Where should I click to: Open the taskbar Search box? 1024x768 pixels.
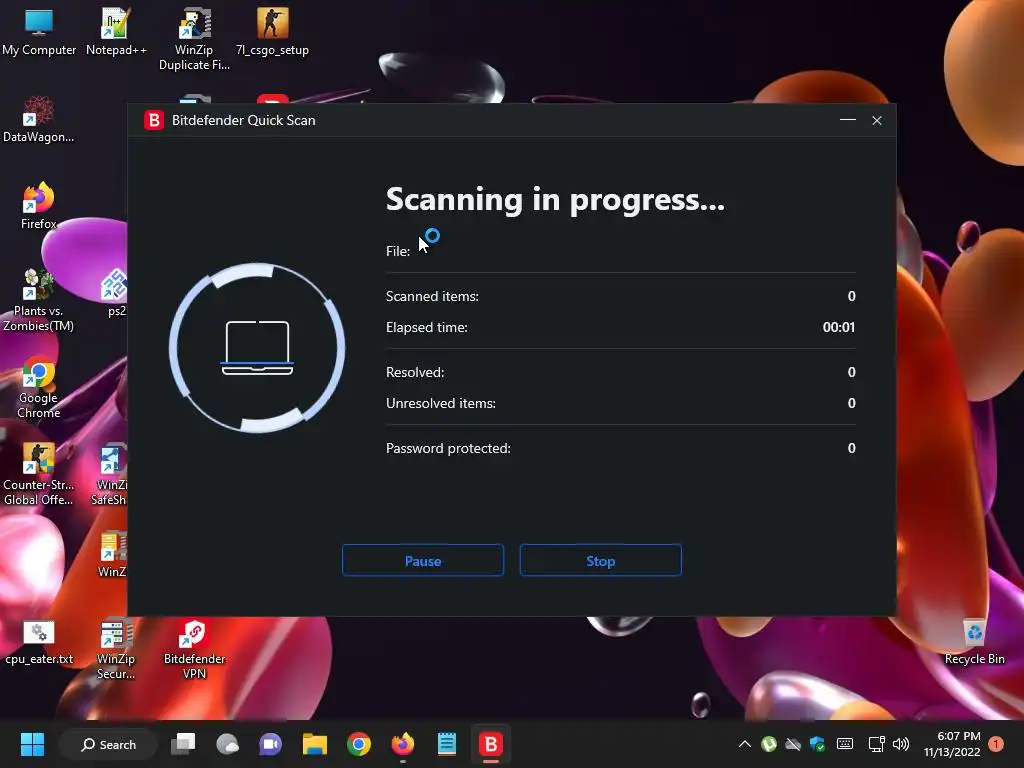pyautogui.click(x=108, y=744)
